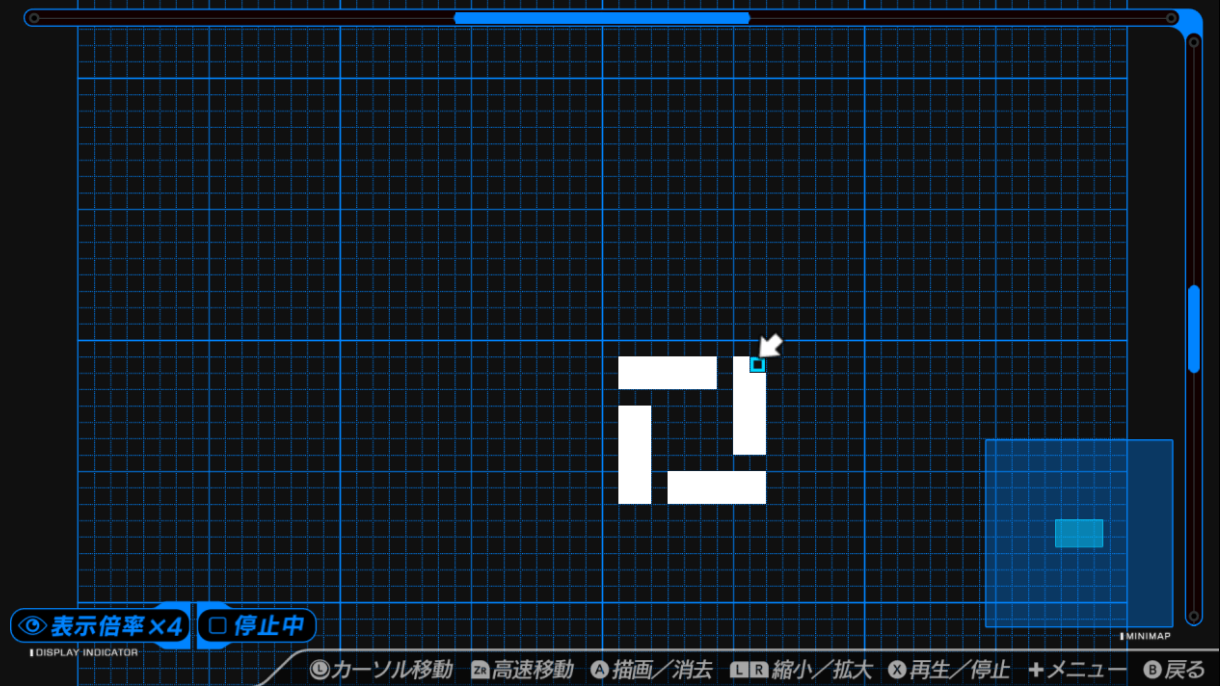Toggle the cyan-highlighted cell under the cursor
Image resolution: width=1220 pixels, height=686 pixels.
pyautogui.click(x=757, y=365)
